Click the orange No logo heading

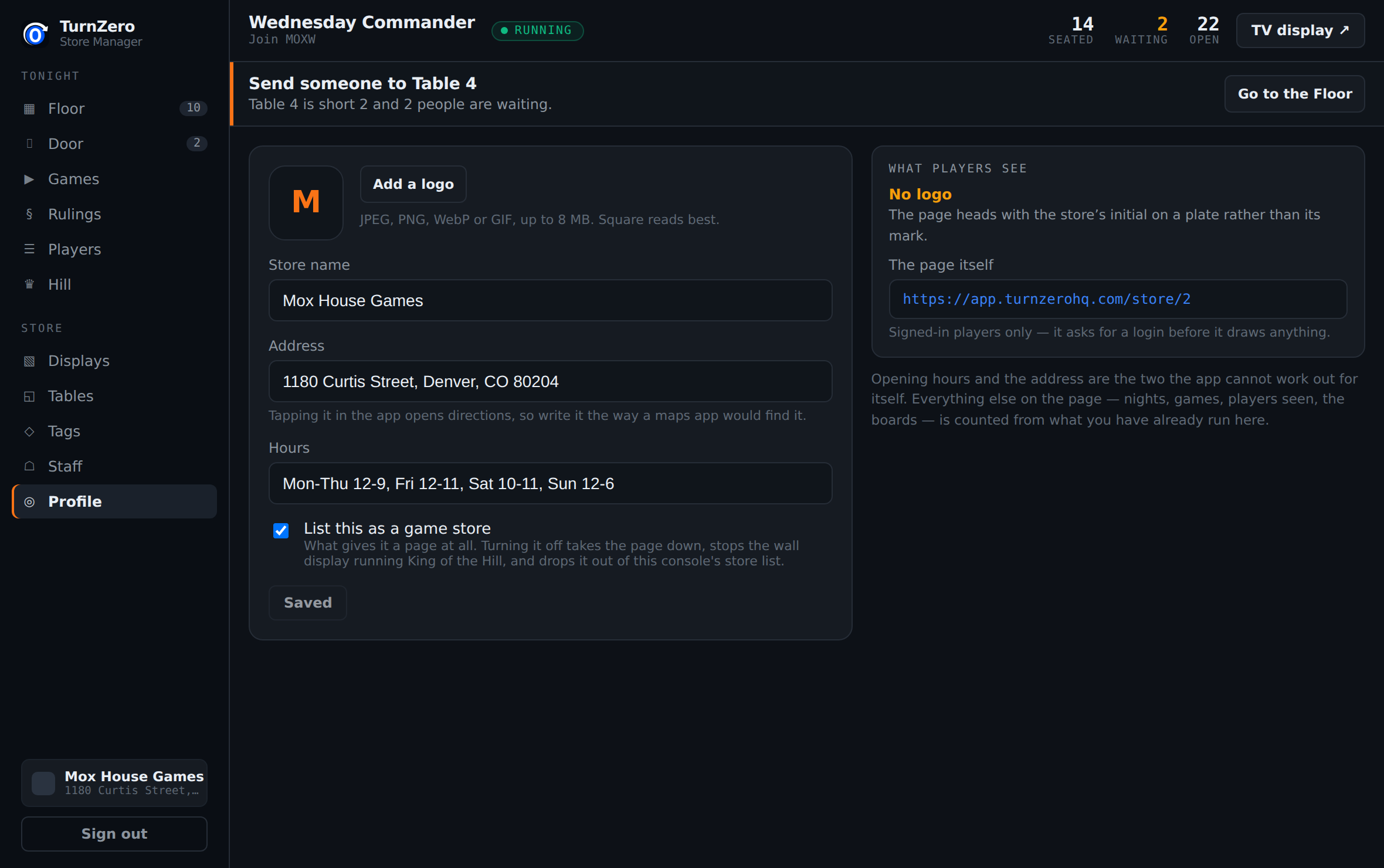(x=920, y=194)
